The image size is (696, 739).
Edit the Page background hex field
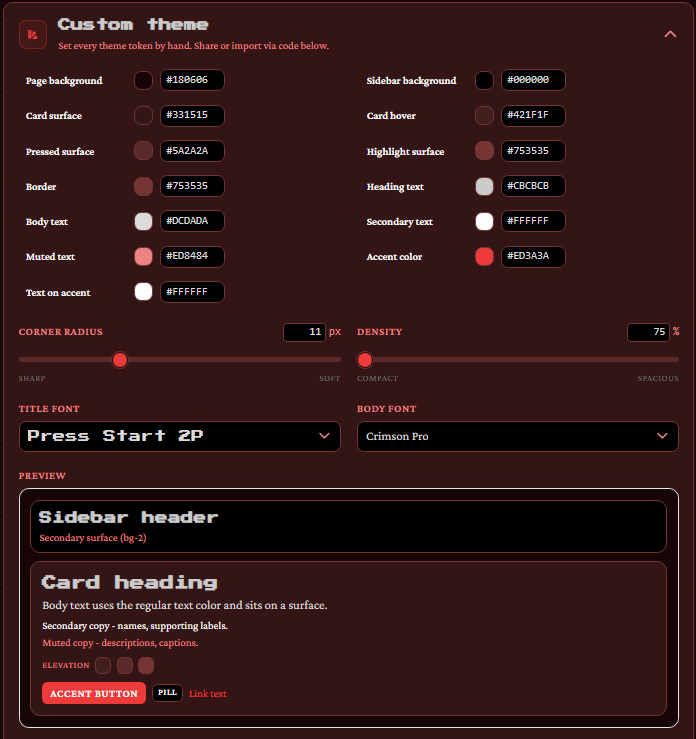pyautogui.click(x=192, y=80)
